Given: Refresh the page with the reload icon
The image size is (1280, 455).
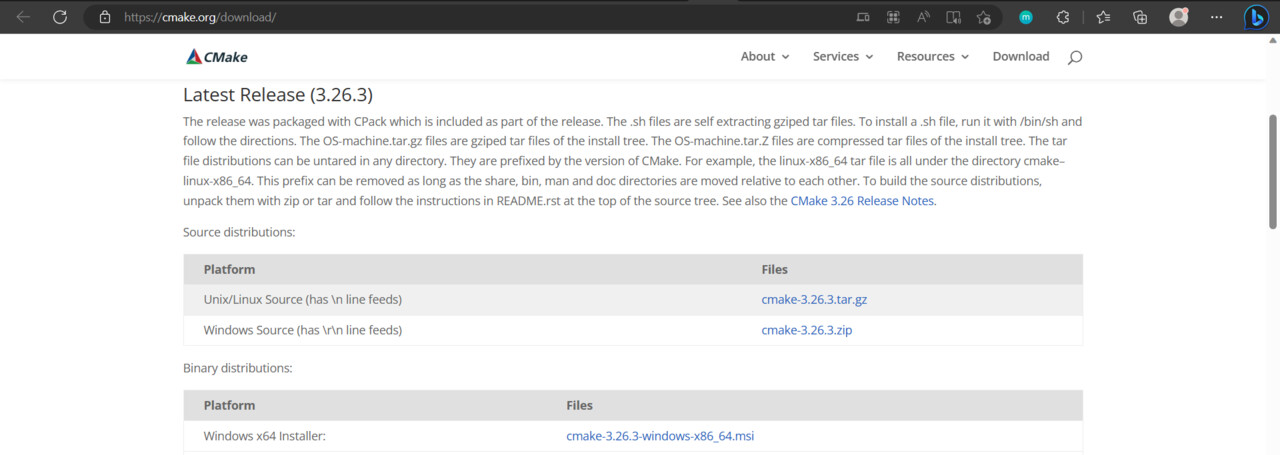Looking at the screenshot, I should [x=60, y=17].
